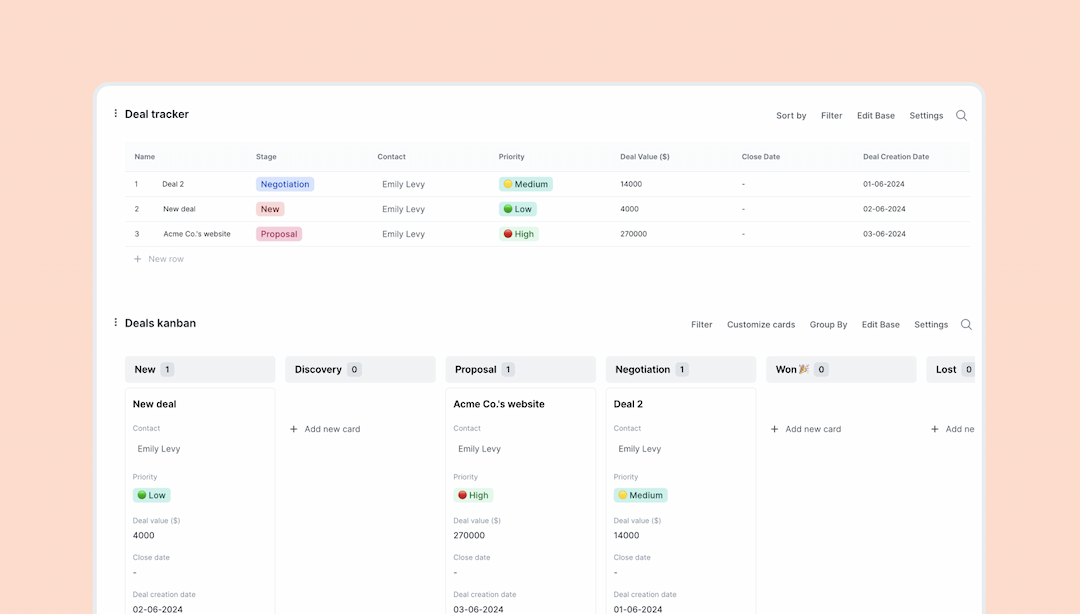Screen dimensions: 1080x614
Task: Open Settings in the Deal tracker toolbar
Action: coord(925,115)
